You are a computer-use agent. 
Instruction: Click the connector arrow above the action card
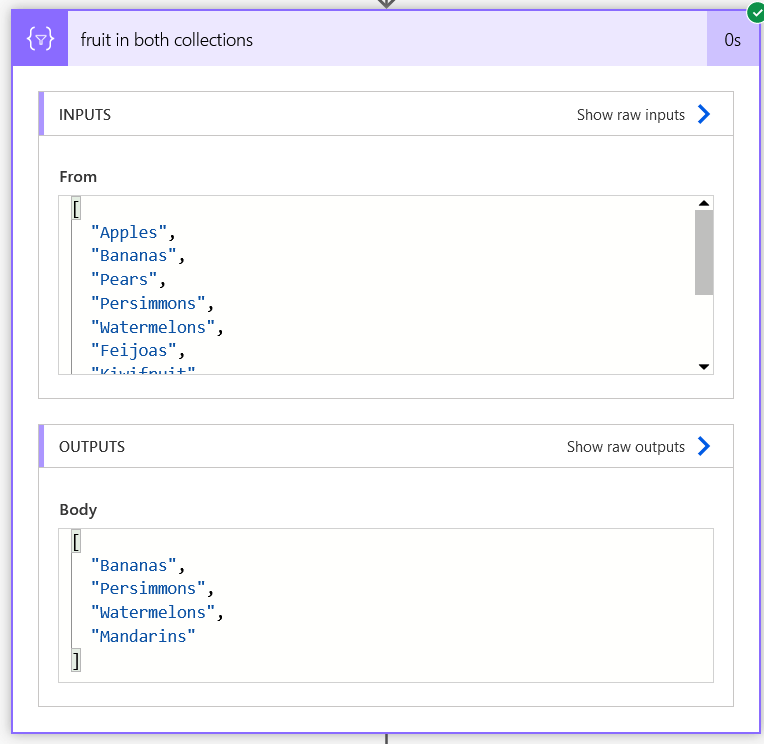tap(386, 4)
